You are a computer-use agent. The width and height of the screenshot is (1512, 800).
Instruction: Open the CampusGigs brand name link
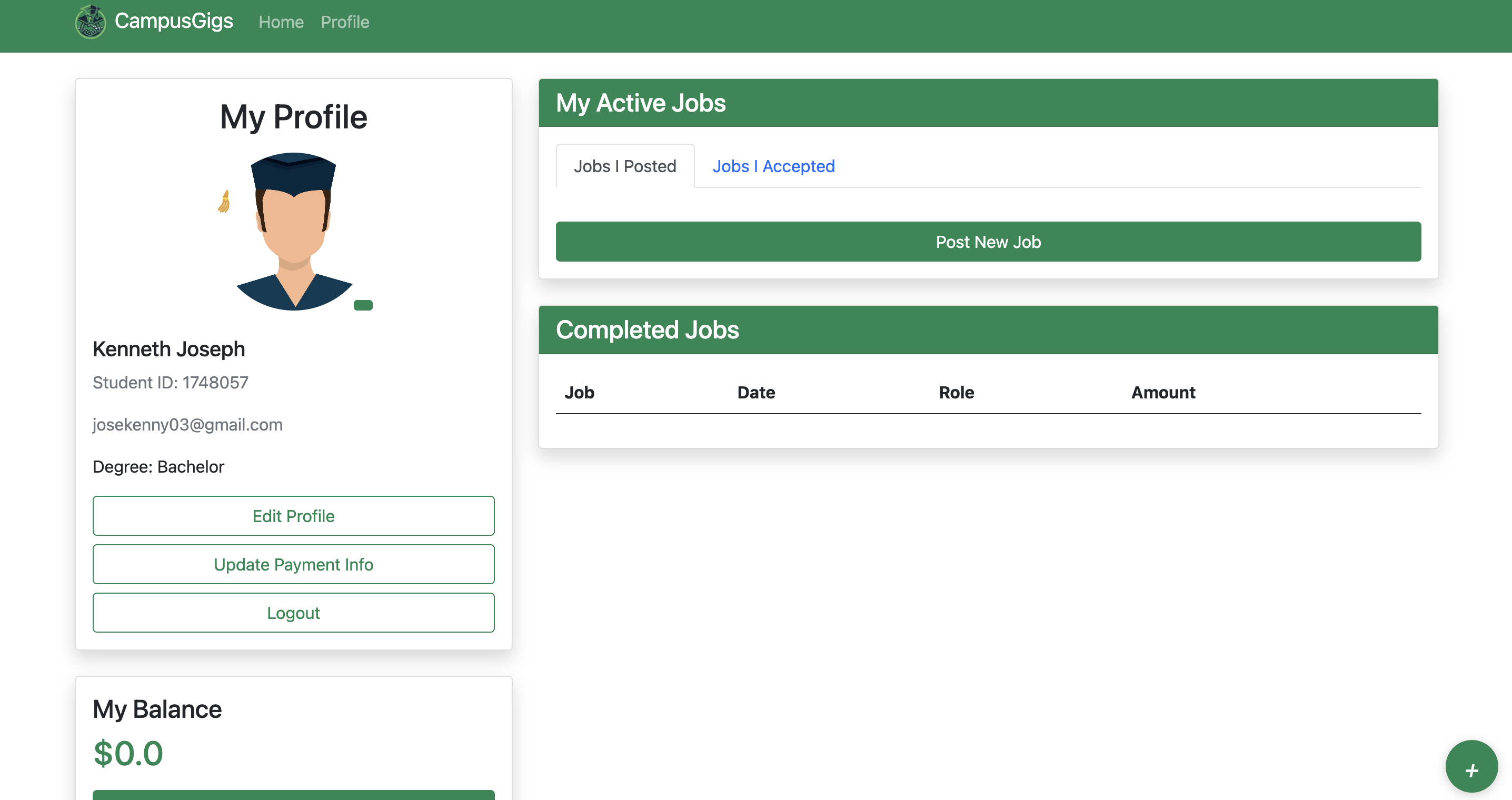[174, 21]
